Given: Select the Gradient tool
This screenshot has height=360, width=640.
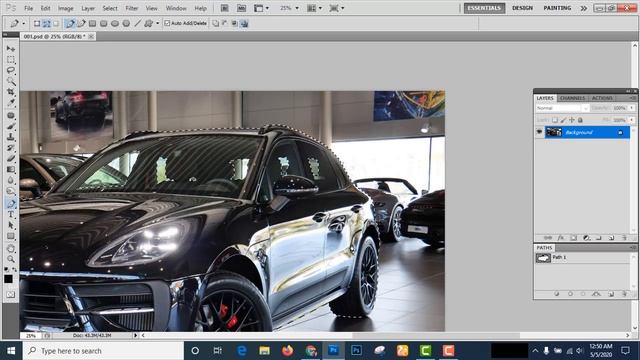Looking at the screenshot, I should pos(11,169).
